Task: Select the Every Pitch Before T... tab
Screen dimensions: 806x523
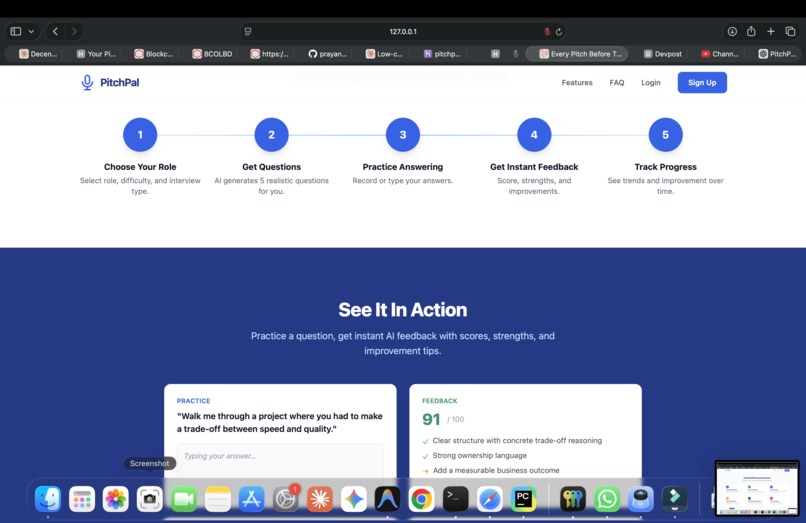Action: (x=577, y=53)
